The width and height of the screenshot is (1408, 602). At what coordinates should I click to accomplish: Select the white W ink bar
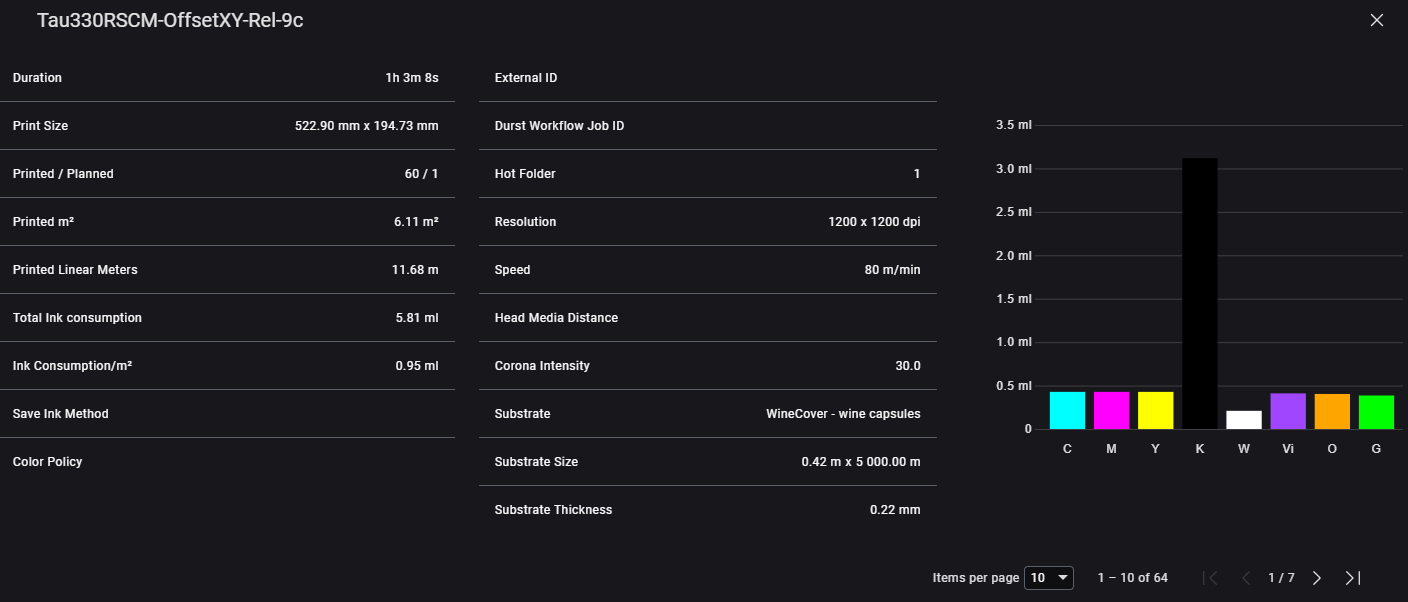click(1243, 420)
